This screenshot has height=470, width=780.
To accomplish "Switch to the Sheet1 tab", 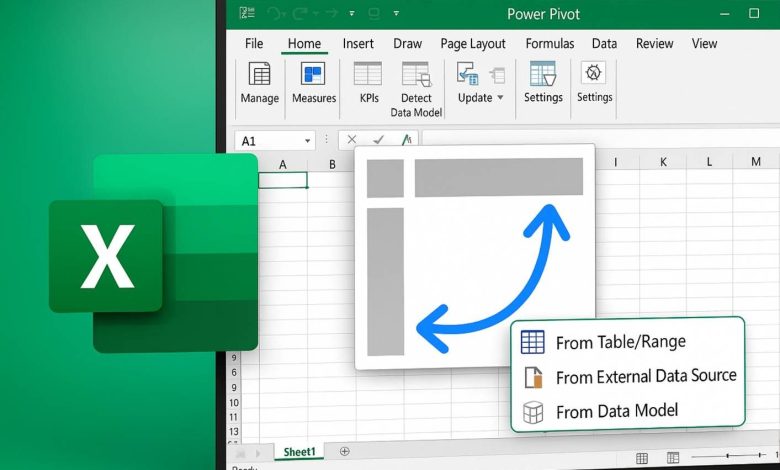I will [298, 452].
